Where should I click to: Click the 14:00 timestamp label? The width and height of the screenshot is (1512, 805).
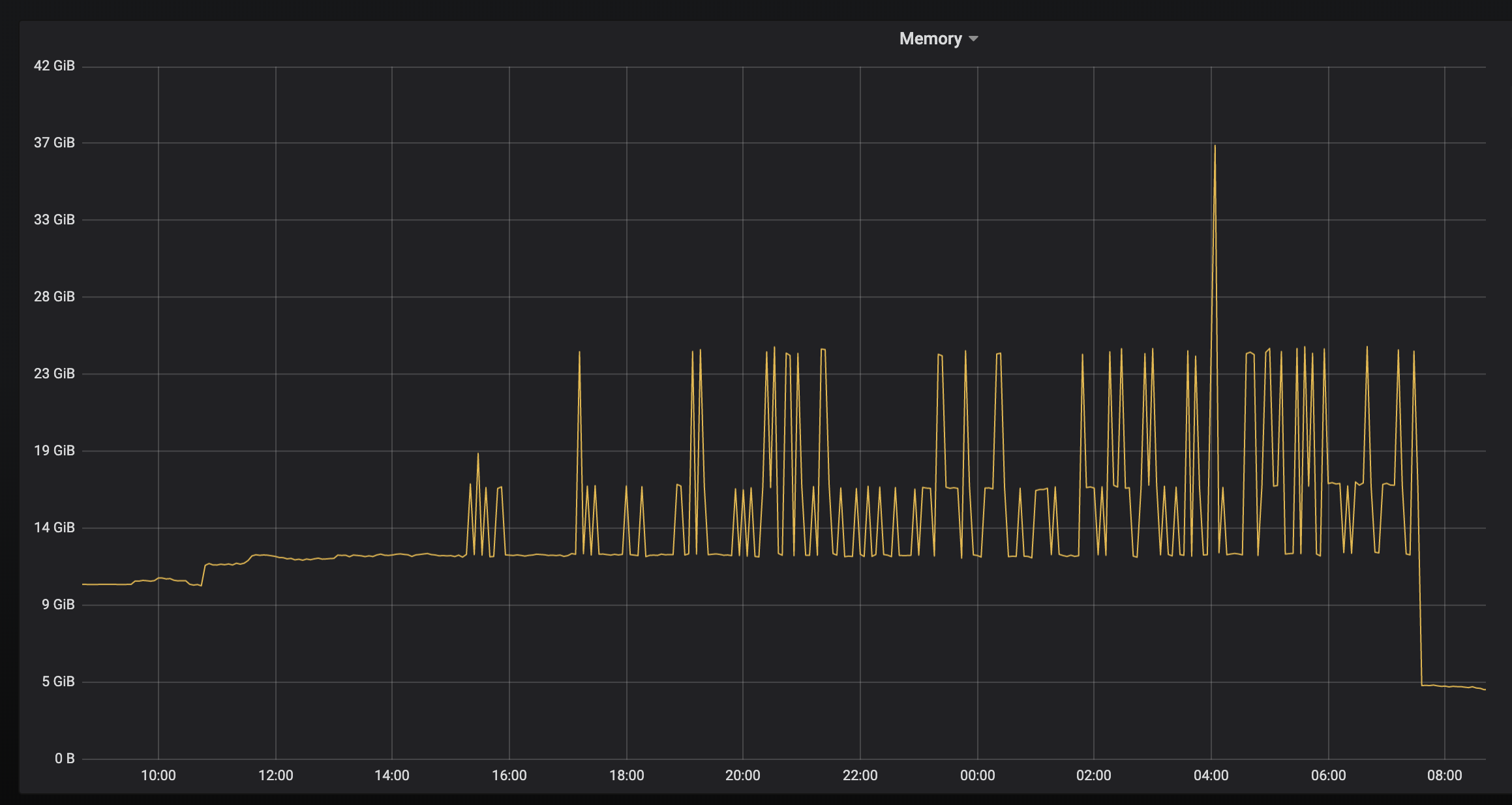coord(393,776)
